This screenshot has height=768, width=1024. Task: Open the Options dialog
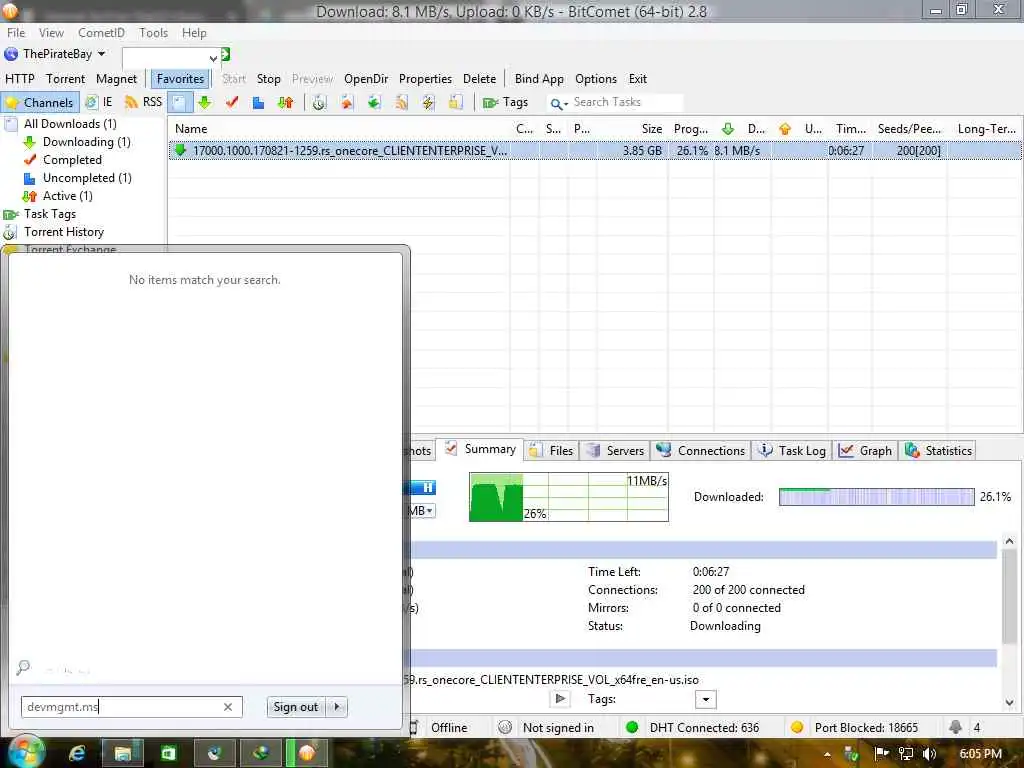coord(596,79)
